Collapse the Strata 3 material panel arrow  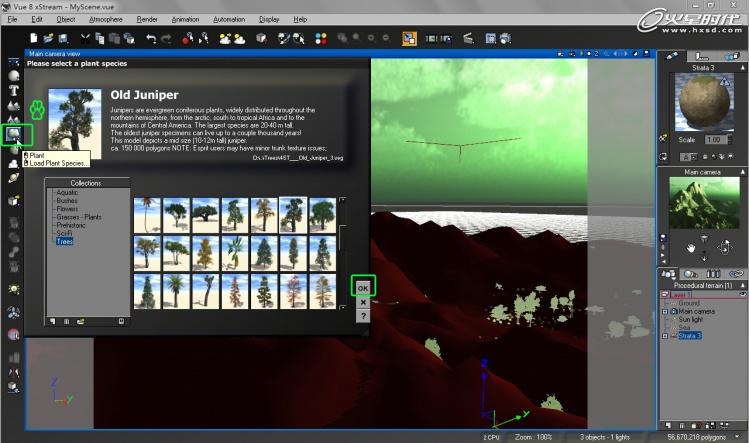(743, 68)
